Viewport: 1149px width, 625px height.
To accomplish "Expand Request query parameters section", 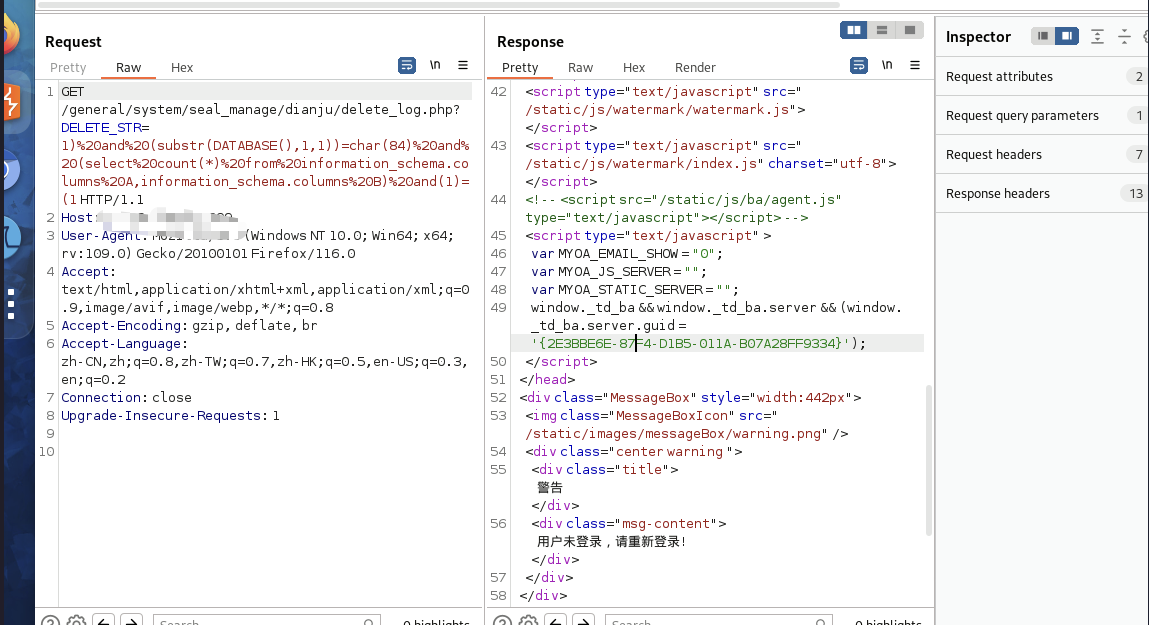I will (x=1042, y=116).
